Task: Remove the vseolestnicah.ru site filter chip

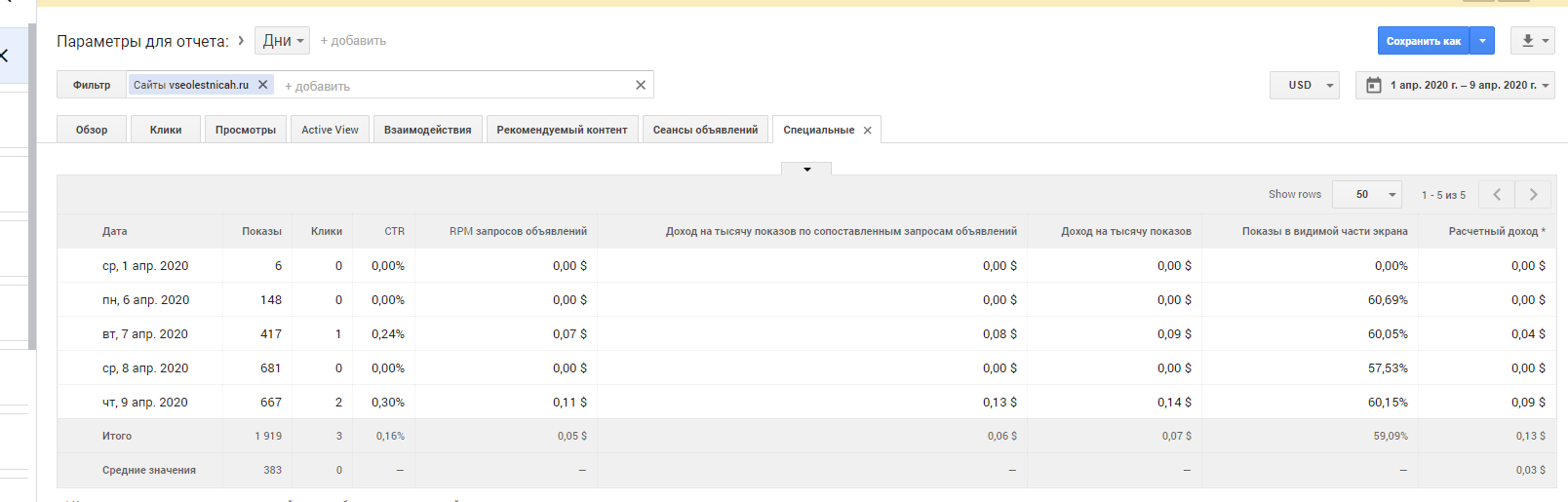Action: point(262,85)
